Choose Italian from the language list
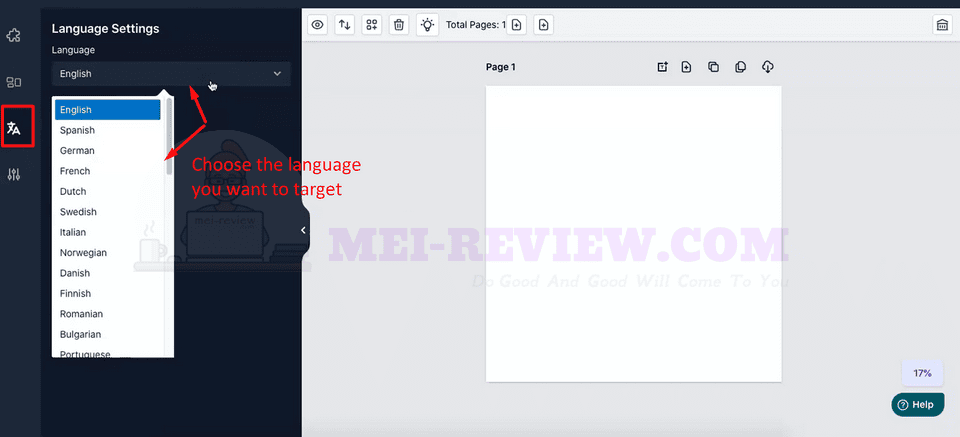This screenshot has width=960, height=437. [x=108, y=233]
